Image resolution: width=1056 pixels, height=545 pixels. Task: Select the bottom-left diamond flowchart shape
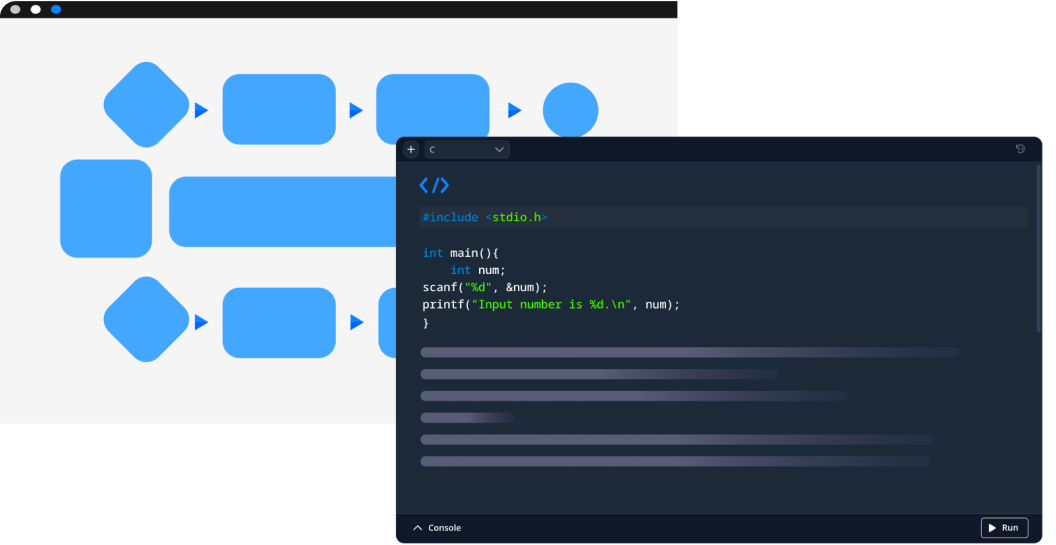coord(146,320)
